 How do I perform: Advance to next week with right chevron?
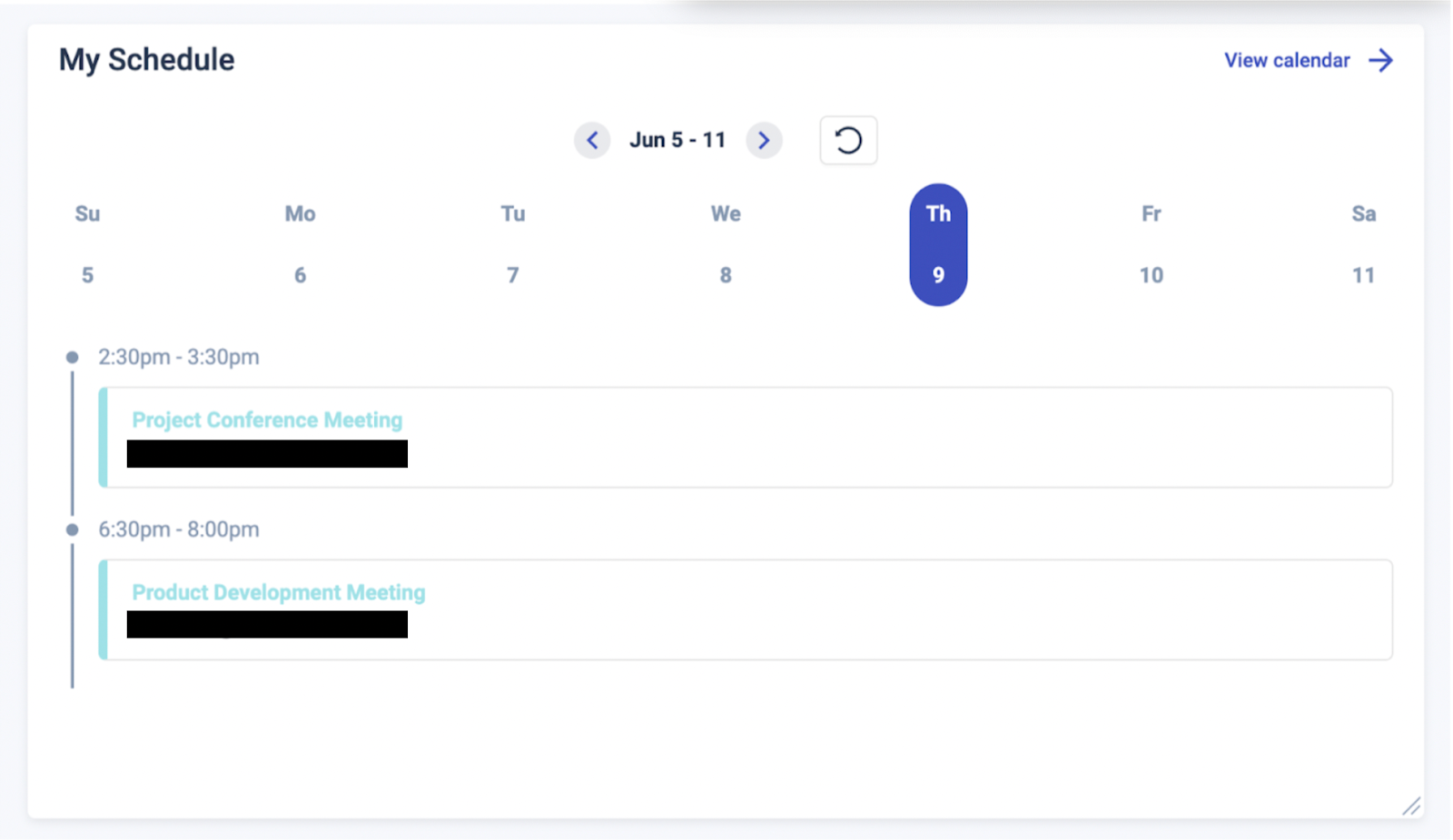coord(764,140)
